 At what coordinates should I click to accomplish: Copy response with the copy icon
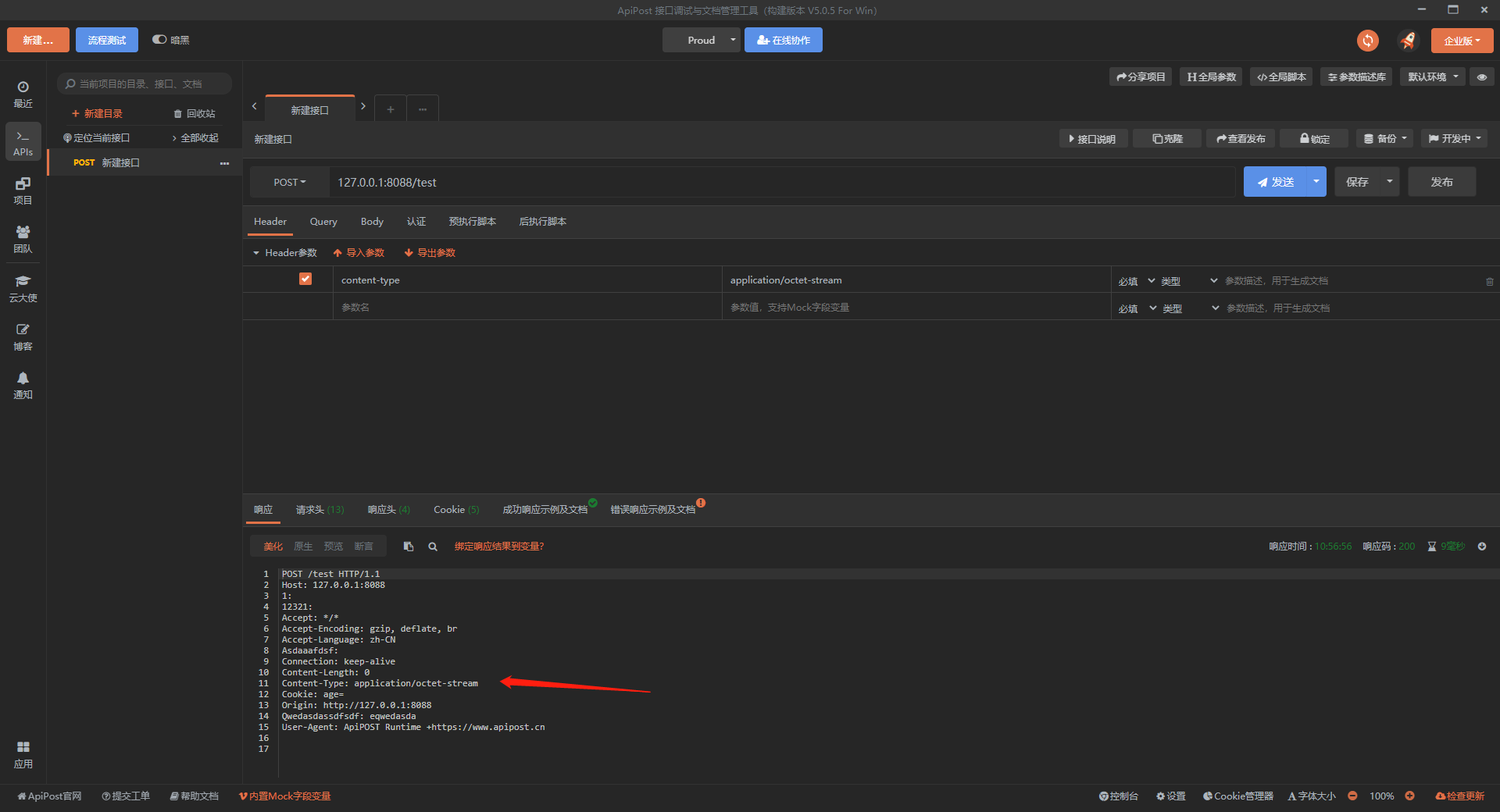click(x=408, y=547)
